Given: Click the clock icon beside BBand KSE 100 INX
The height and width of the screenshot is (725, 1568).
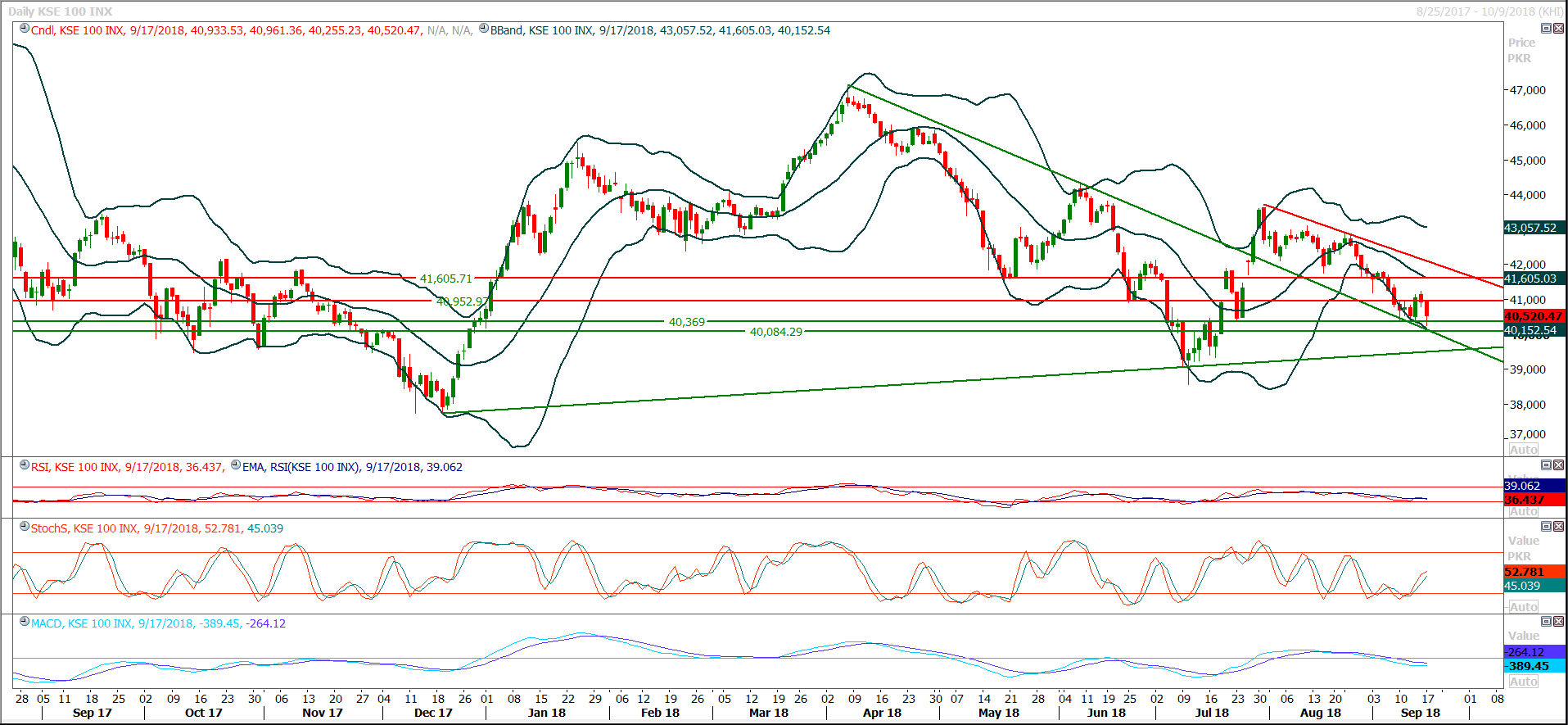Looking at the screenshot, I should 484,29.
